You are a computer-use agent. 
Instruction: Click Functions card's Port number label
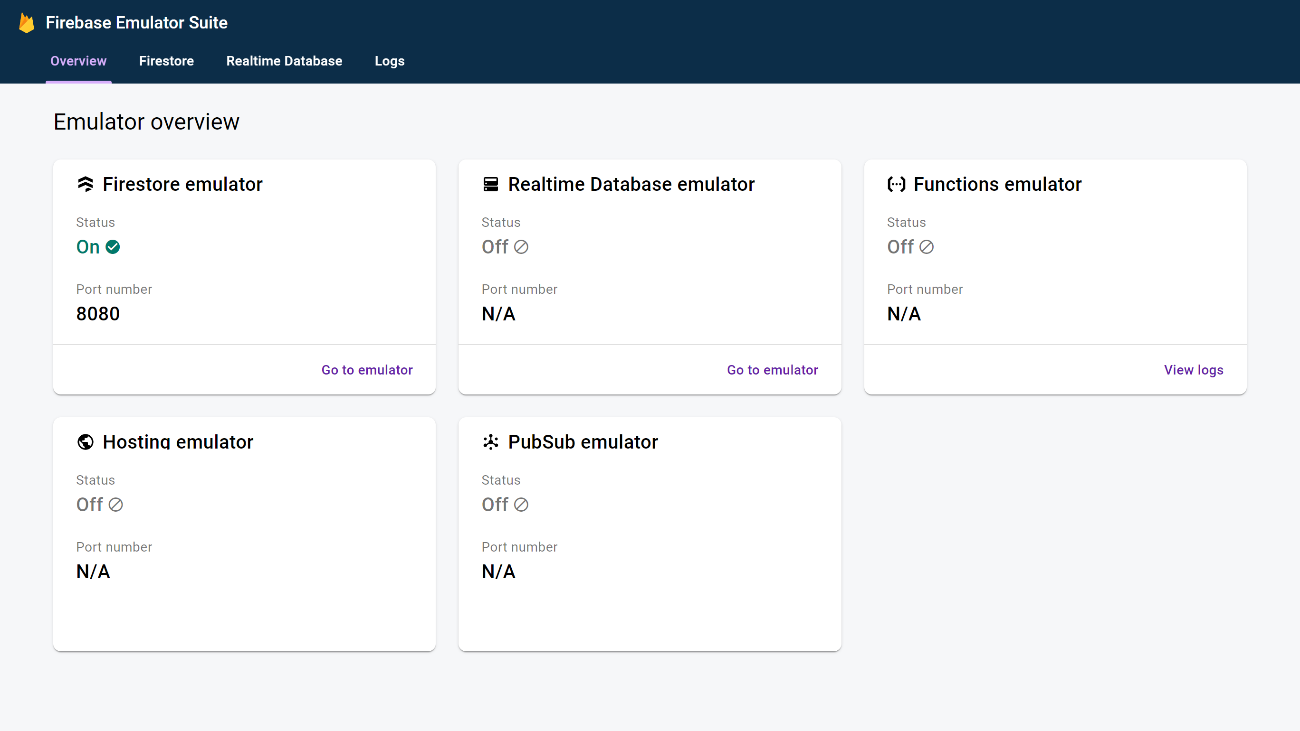[925, 289]
